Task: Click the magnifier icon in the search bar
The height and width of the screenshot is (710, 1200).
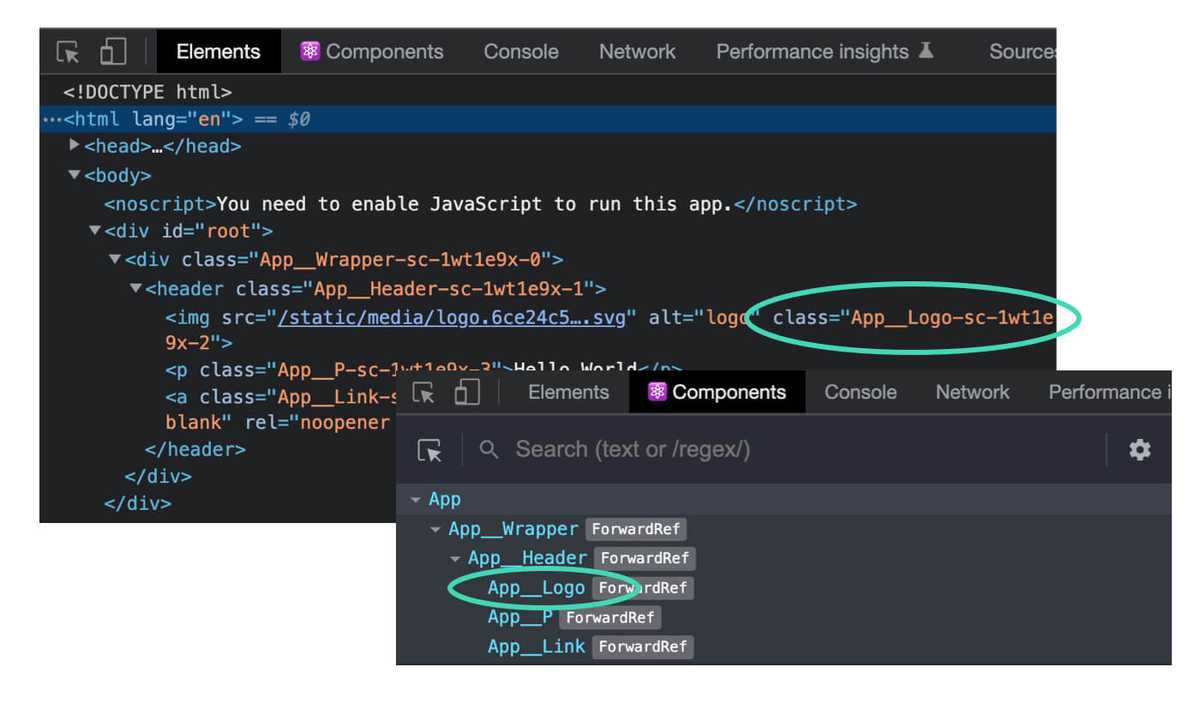Action: [489, 450]
